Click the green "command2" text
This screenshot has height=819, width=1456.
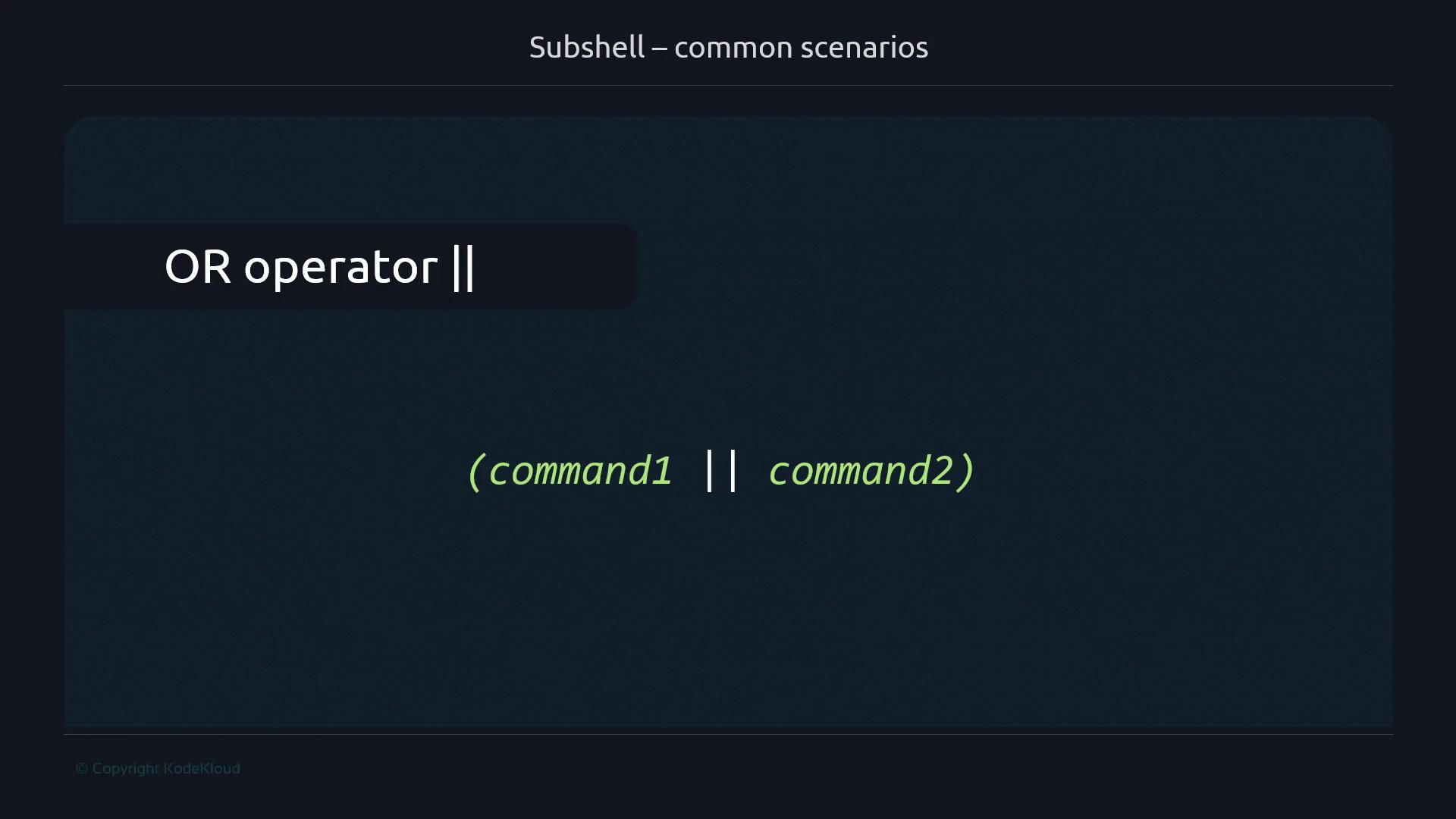click(x=861, y=471)
